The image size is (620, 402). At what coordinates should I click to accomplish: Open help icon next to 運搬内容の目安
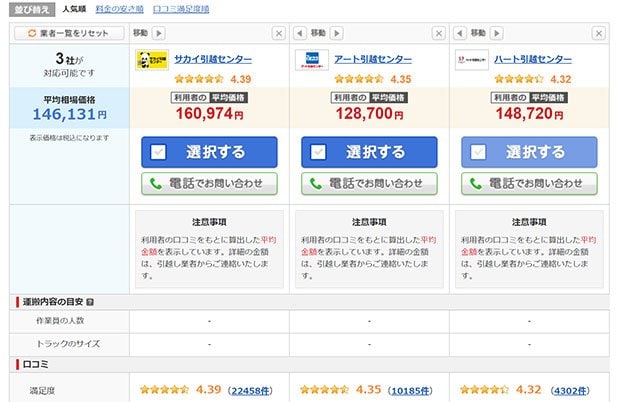pos(90,302)
